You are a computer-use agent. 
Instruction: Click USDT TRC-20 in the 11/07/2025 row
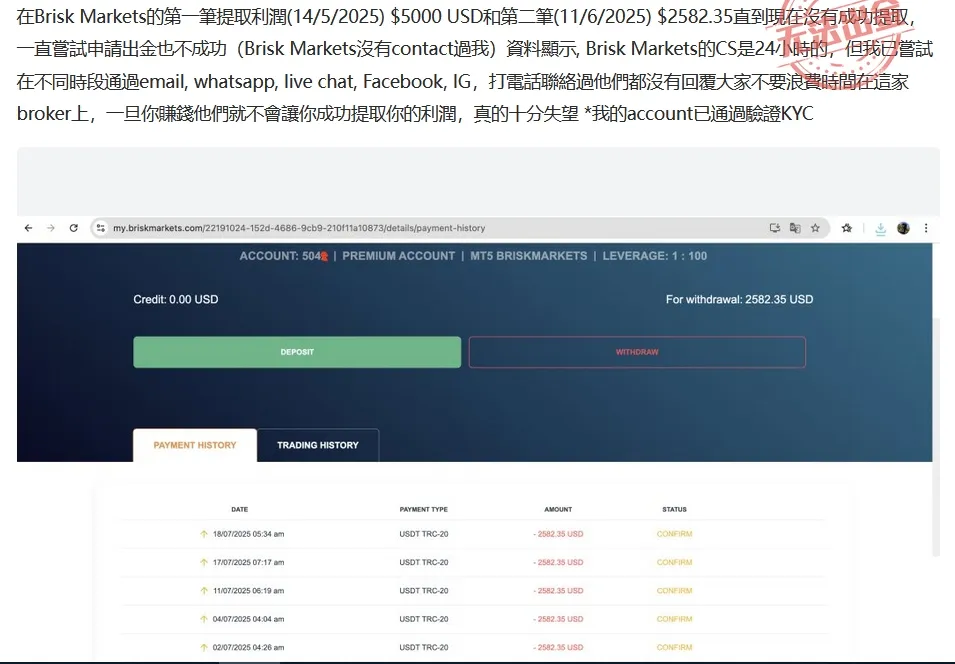click(424, 591)
